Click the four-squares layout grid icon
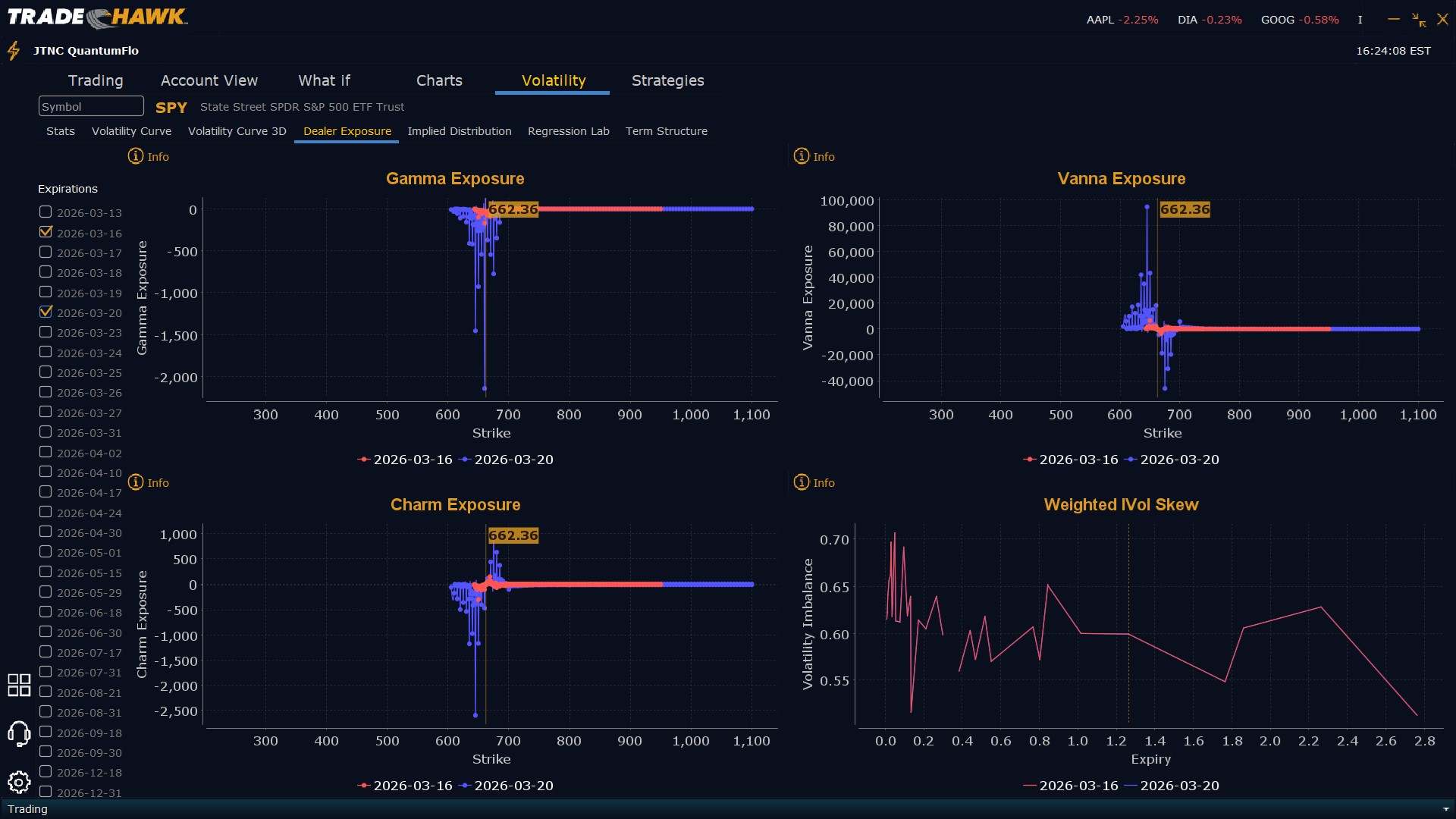 19,685
